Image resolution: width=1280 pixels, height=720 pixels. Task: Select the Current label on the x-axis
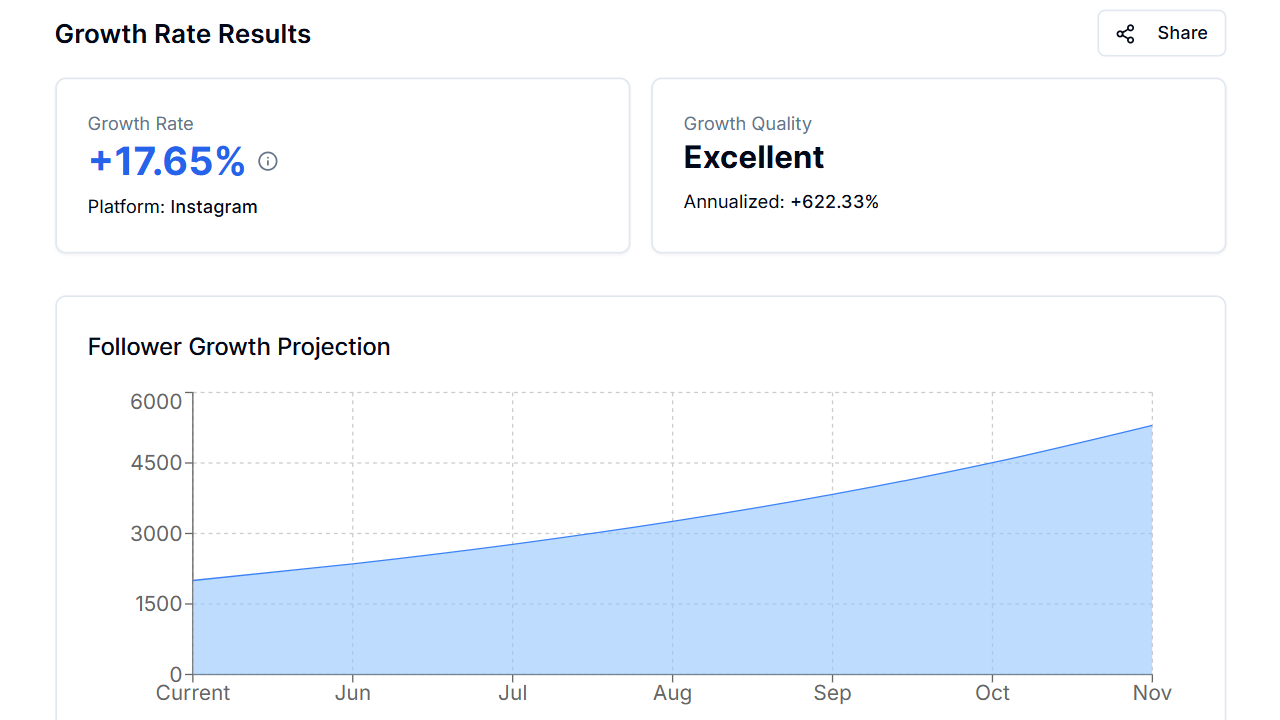pos(192,692)
